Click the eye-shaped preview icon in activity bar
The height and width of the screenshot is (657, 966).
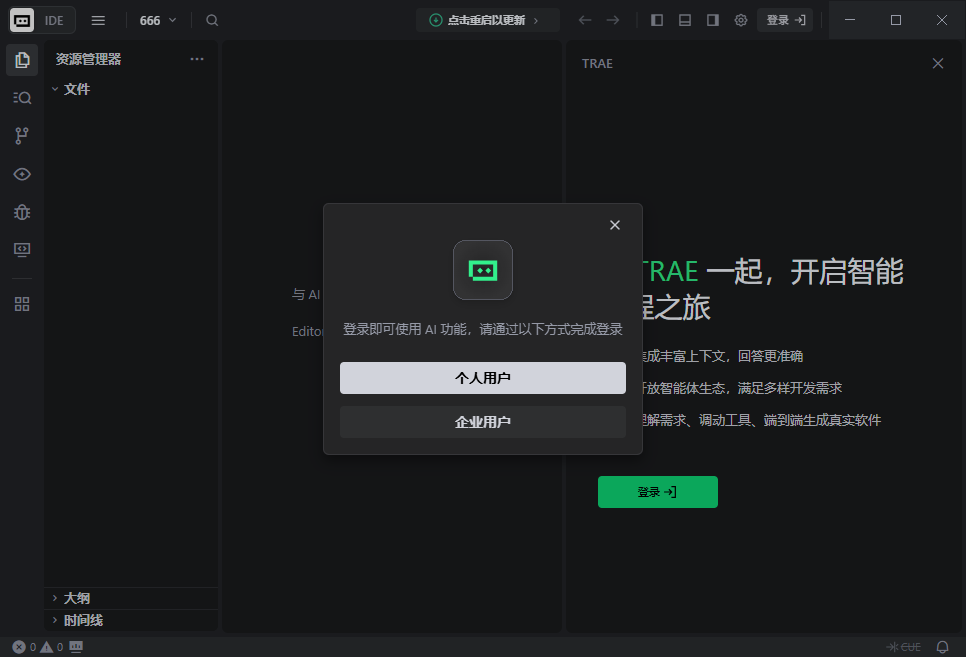point(22,174)
